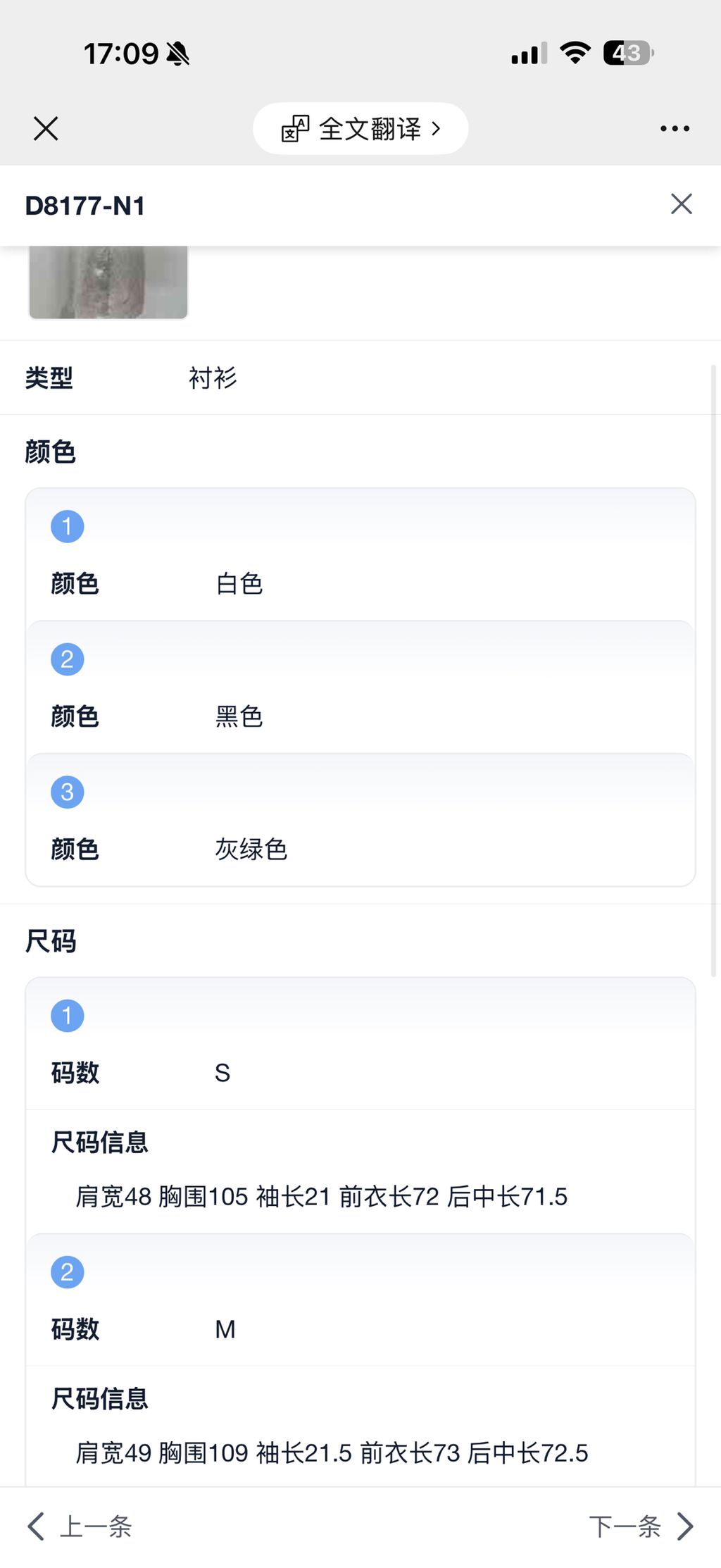Open the three-dot more options menu
721x1568 pixels.
[x=675, y=129]
